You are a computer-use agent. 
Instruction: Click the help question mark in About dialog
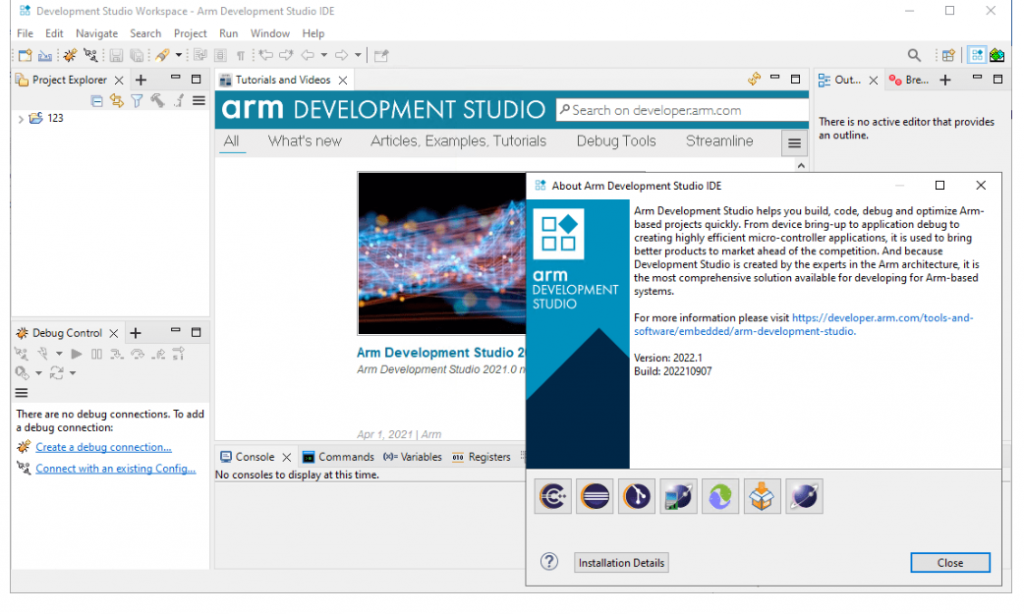coord(549,562)
